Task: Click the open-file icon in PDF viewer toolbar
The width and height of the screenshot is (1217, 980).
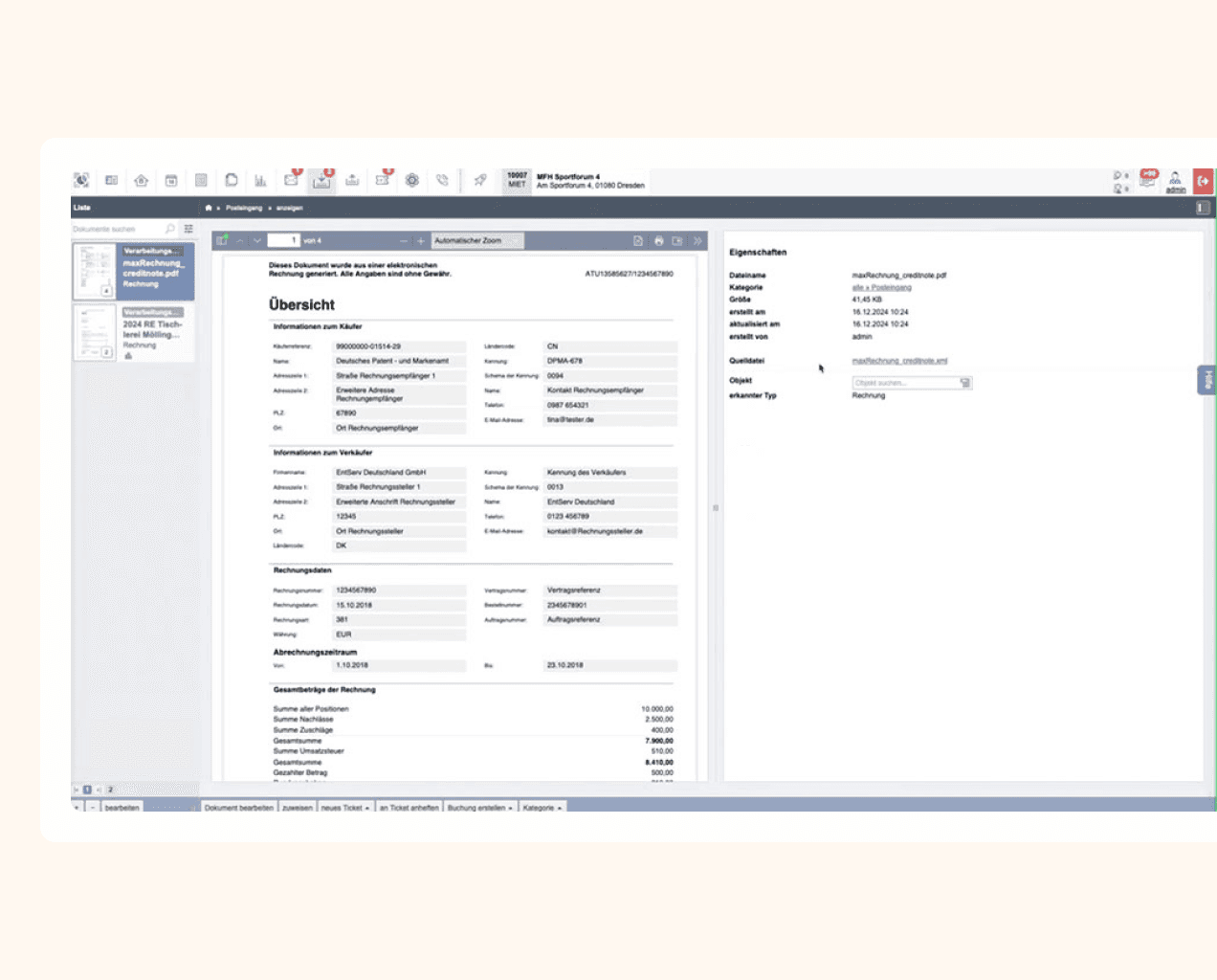Action: [x=638, y=240]
